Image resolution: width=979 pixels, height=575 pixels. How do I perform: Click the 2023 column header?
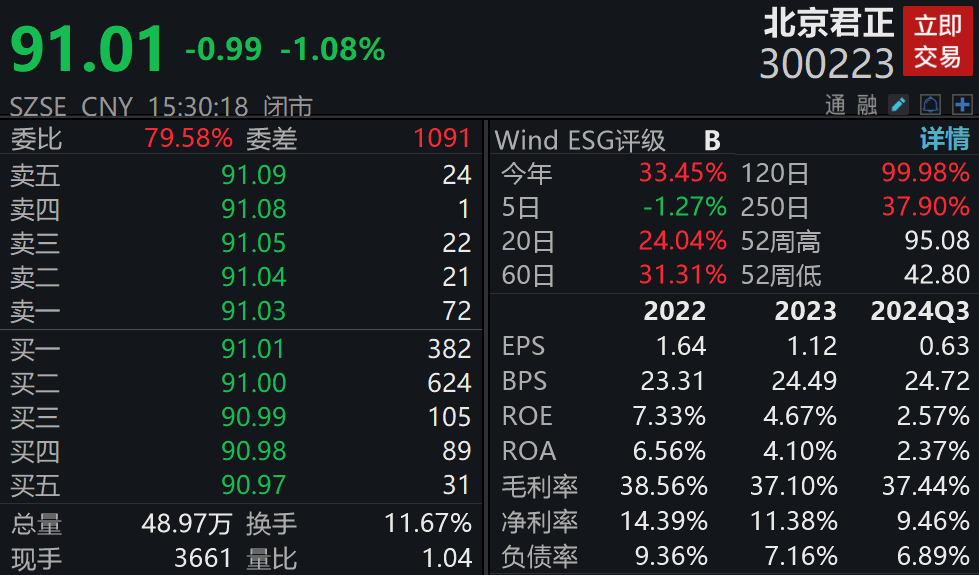(805, 311)
